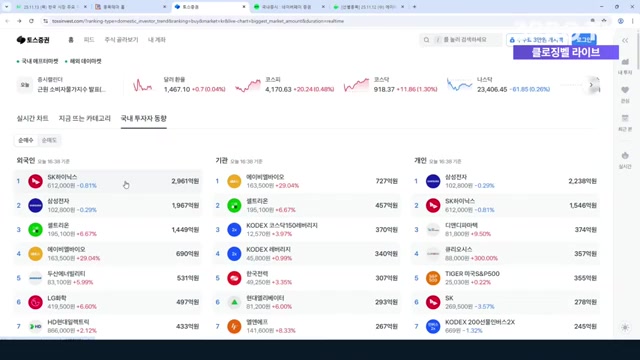This screenshot has height=360, width=640.
Task: Open 달러 환율 index card
Action: tap(179, 85)
